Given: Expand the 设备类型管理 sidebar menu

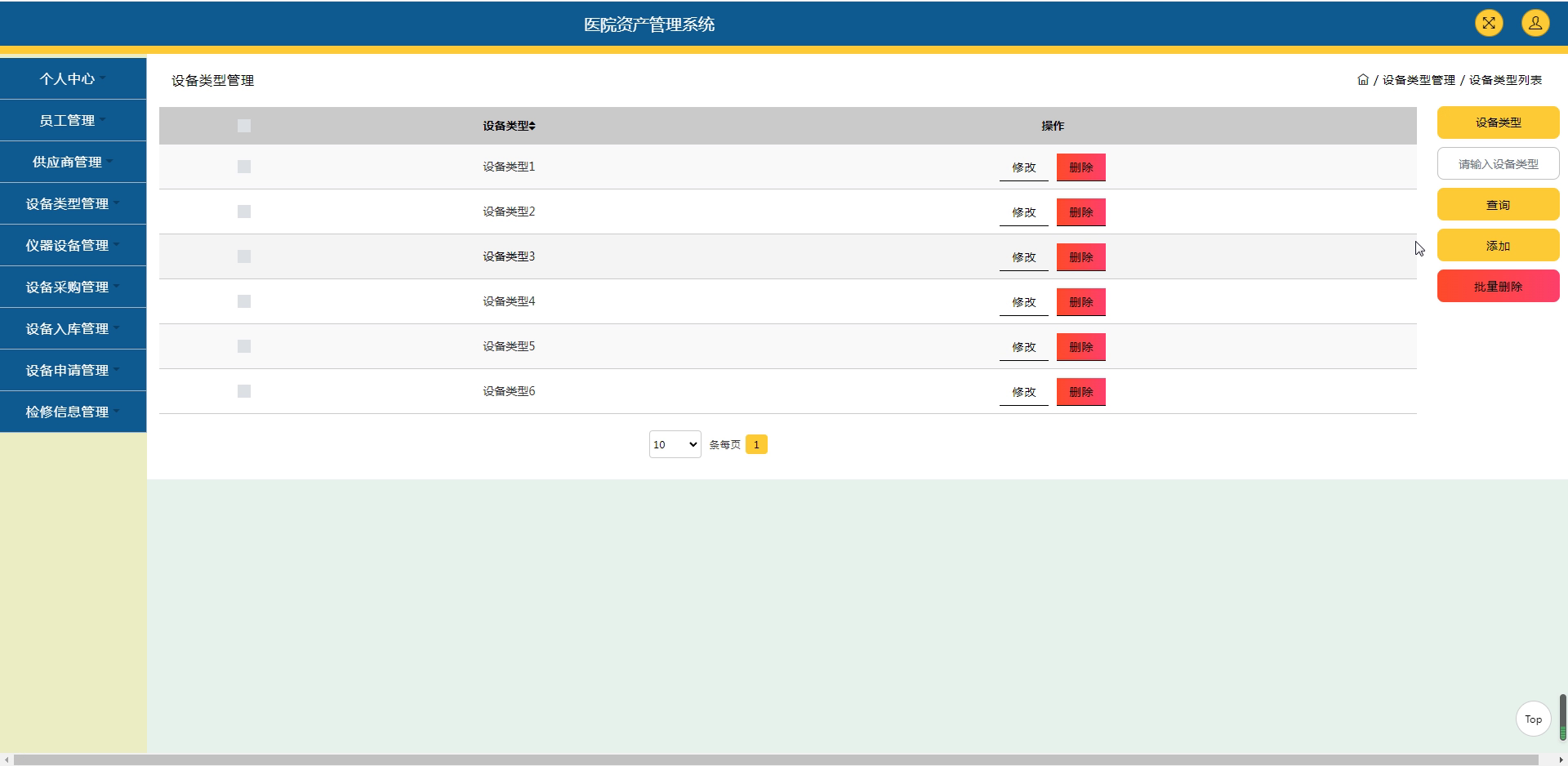Looking at the screenshot, I should point(73,203).
